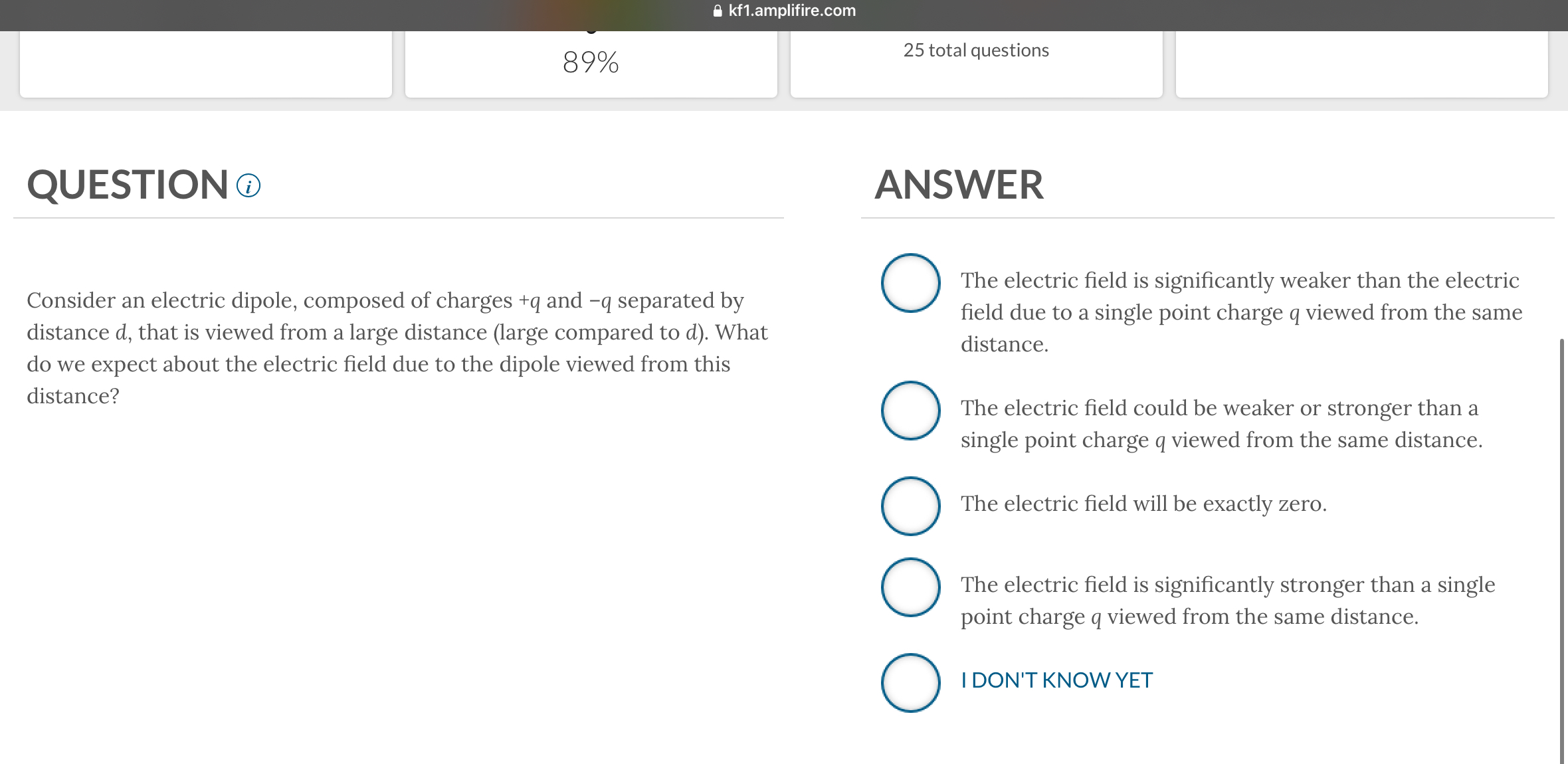
Task: Select the answer stating the field is significantly stronger
Action: 910,587
